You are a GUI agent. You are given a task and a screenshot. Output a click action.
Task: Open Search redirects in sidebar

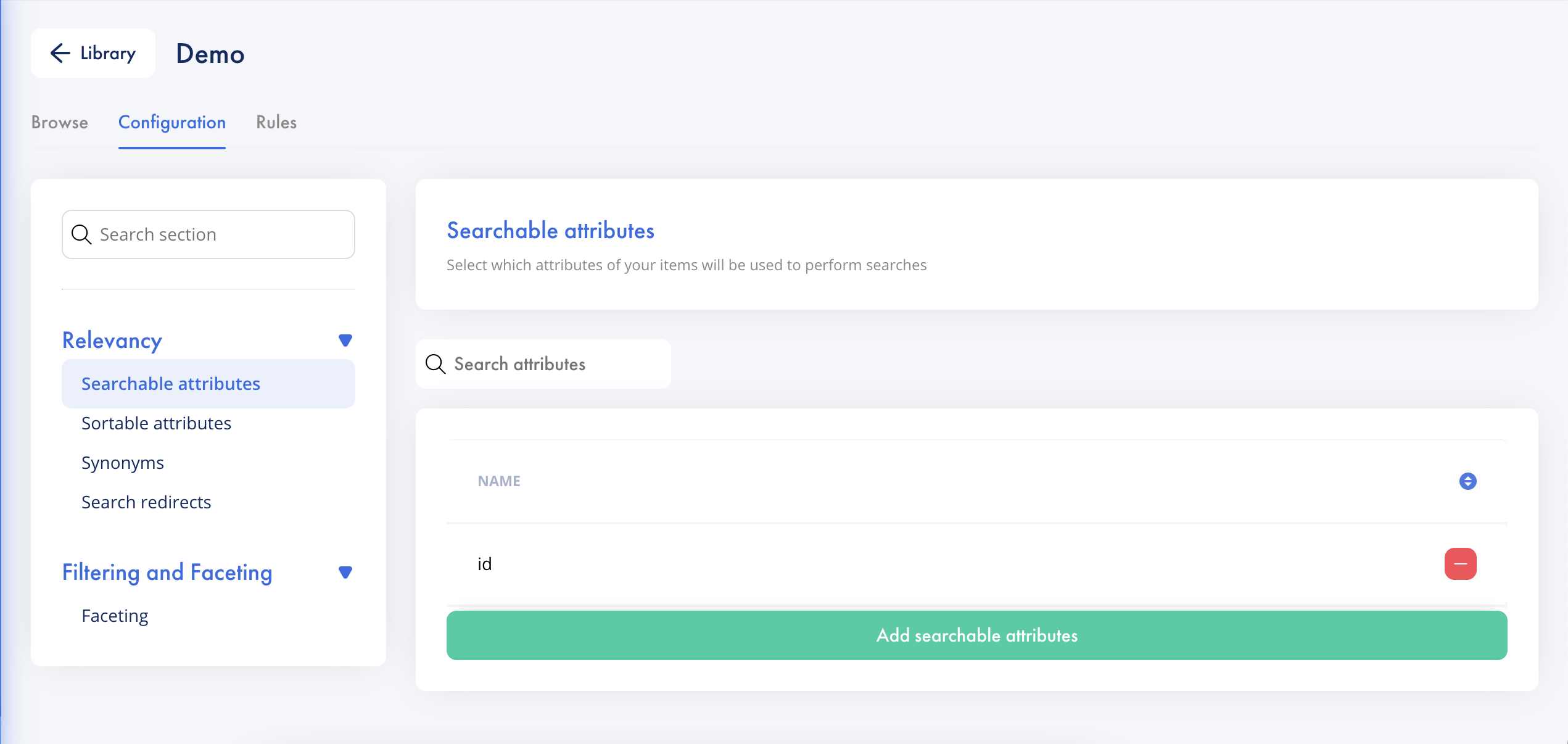(146, 502)
